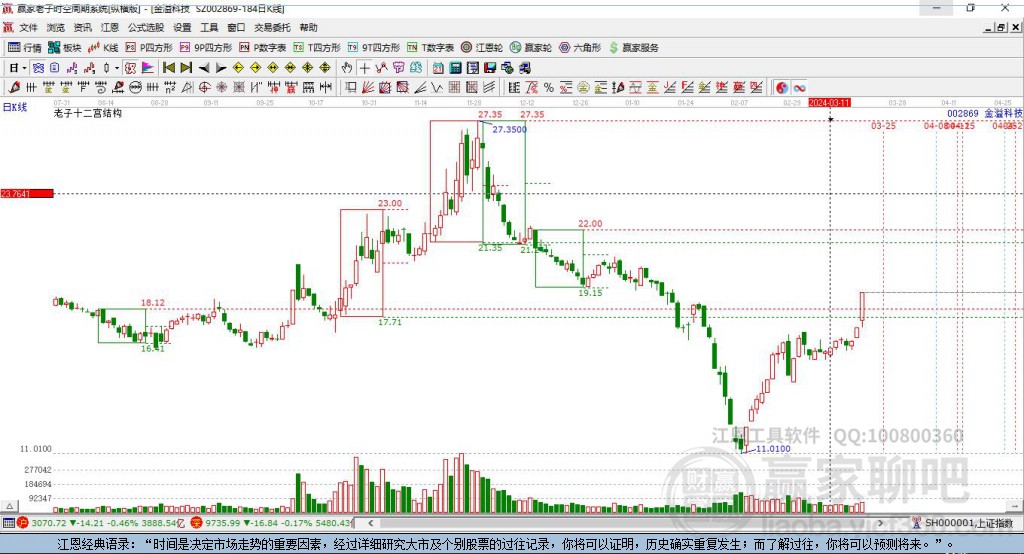
Task: Restore the inner chart window
Action: [1001, 27]
